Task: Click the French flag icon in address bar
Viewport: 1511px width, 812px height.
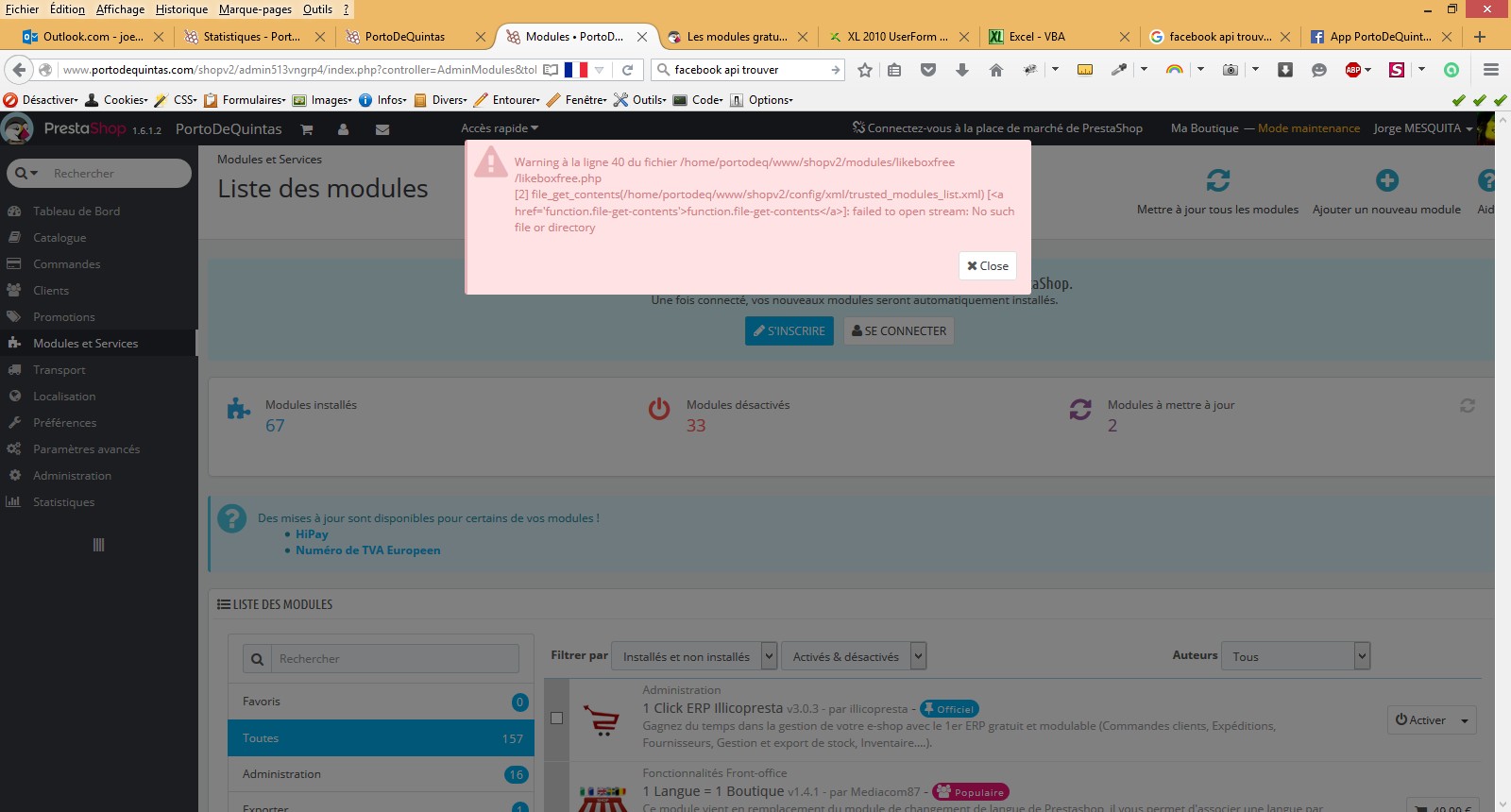Action: click(x=576, y=70)
